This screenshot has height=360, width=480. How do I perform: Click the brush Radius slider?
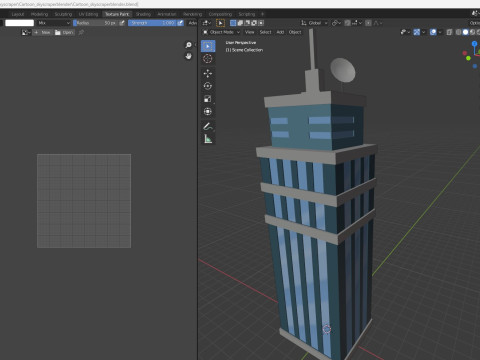(x=96, y=23)
